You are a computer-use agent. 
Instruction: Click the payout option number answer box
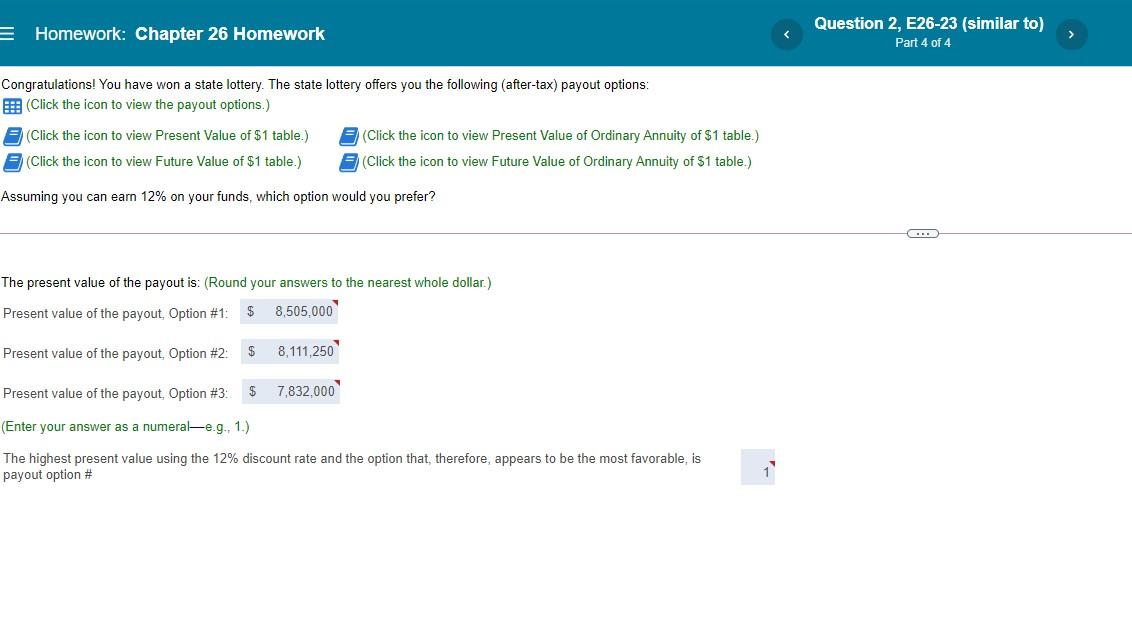point(758,466)
